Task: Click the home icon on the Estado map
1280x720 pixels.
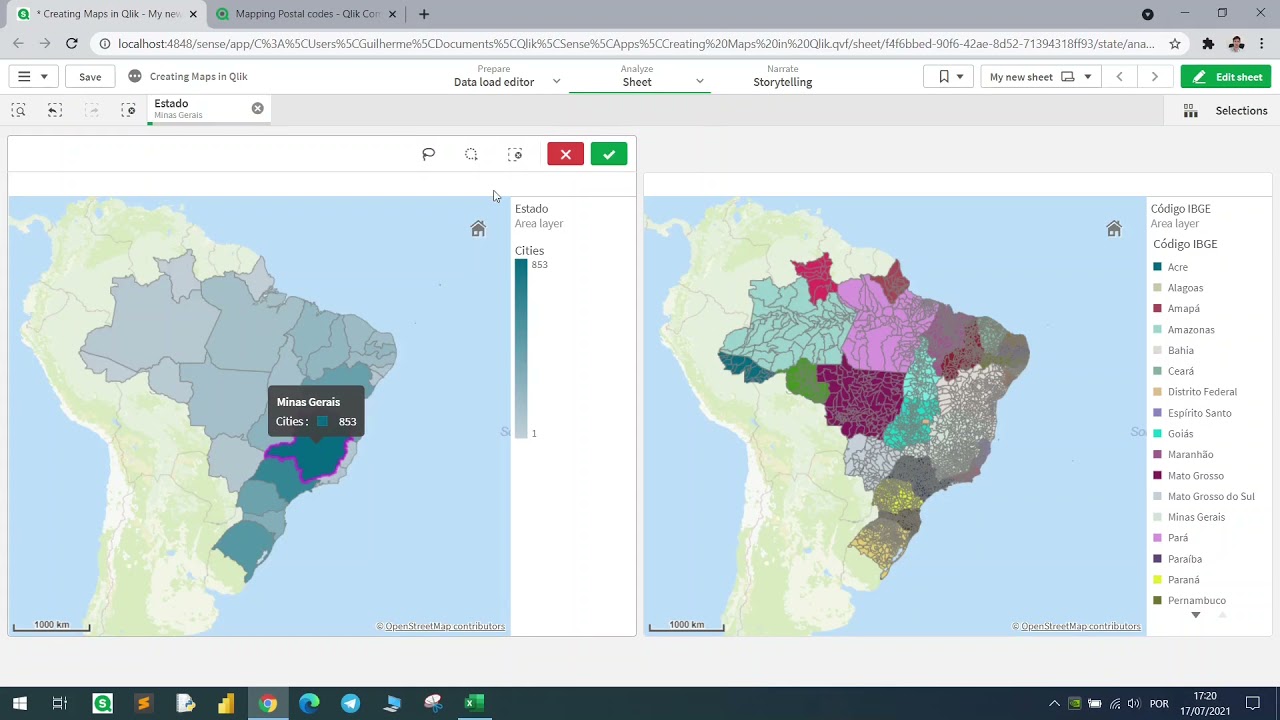Action: (x=478, y=229)
